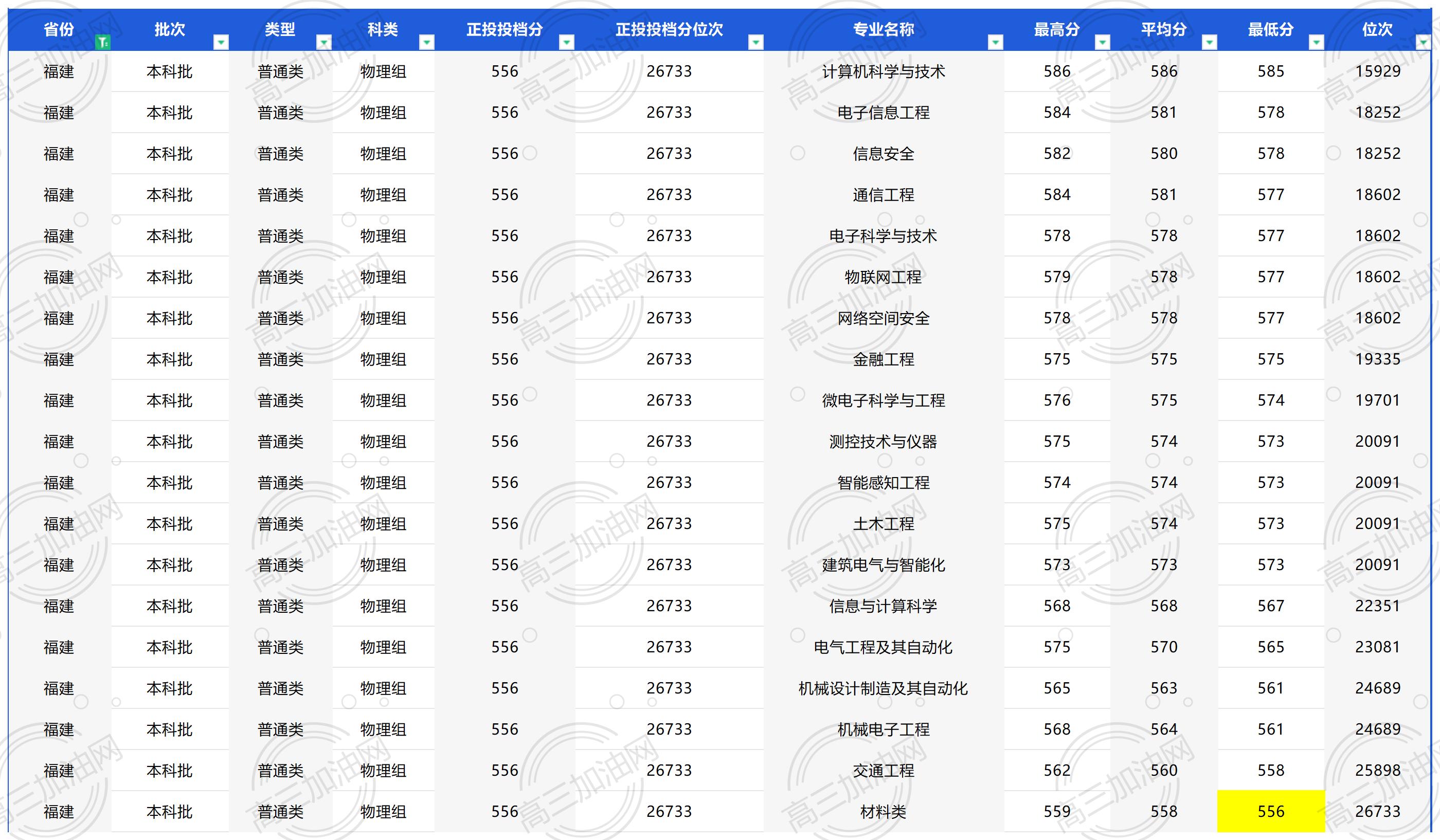Click the 558 lowest score cell
Screen dimensions: 1440x840
pos(1271,770)
